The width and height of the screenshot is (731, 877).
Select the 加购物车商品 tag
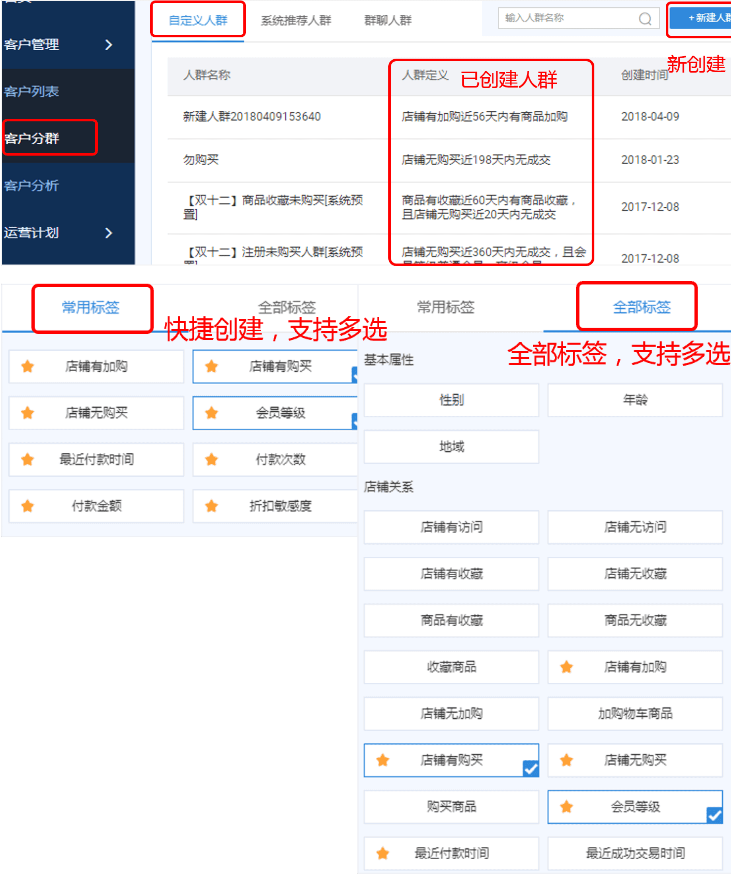635,714
